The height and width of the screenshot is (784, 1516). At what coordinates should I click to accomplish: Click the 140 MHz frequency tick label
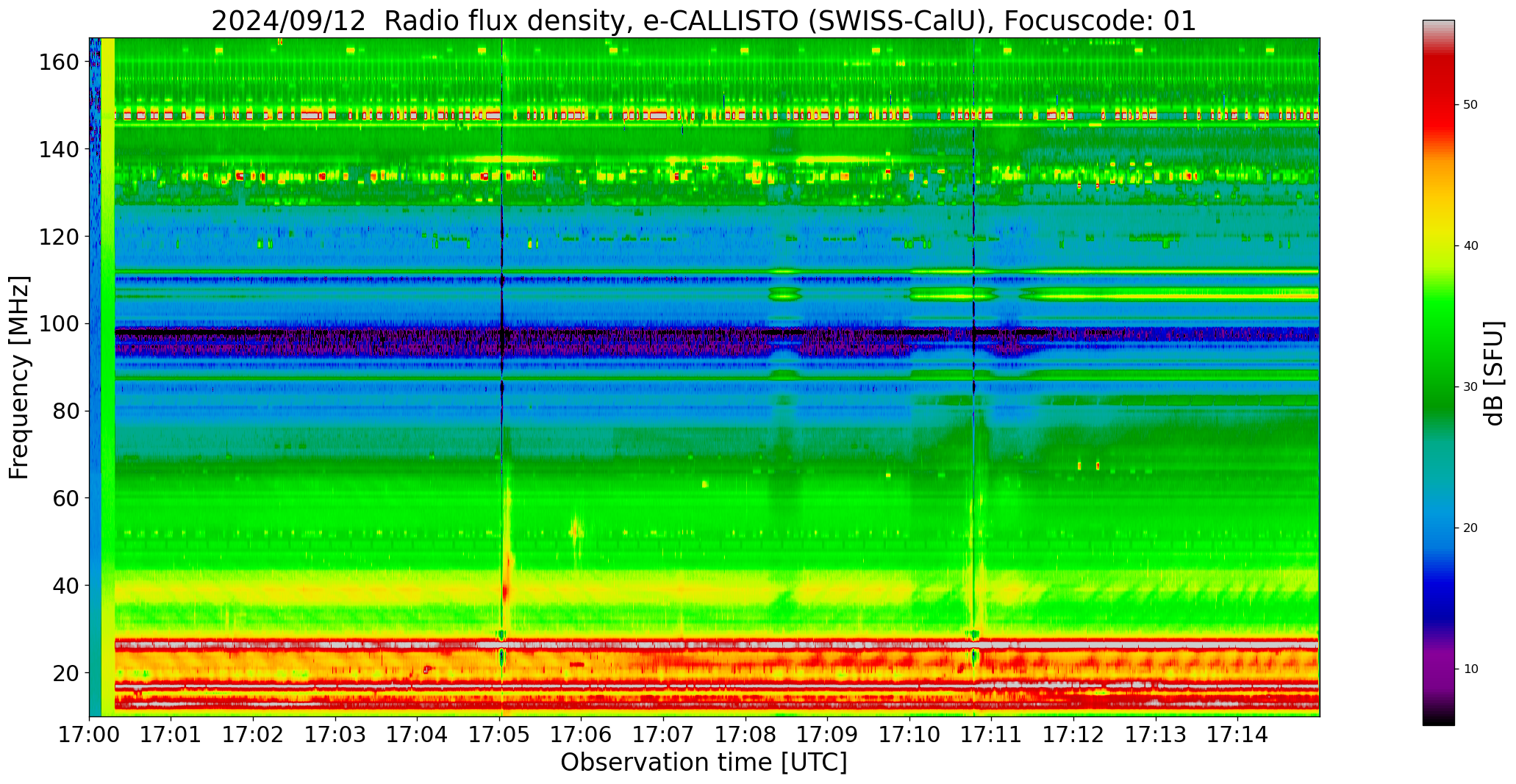pos(58,149)
